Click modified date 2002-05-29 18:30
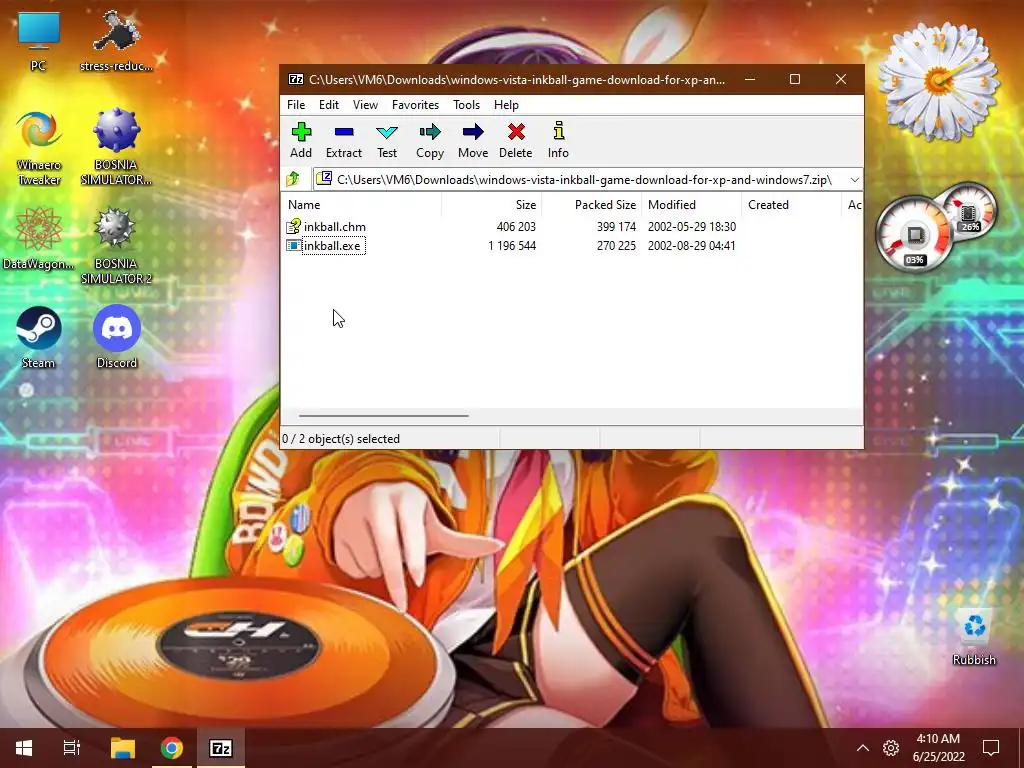1024x768 pixels. coord(692,227)
